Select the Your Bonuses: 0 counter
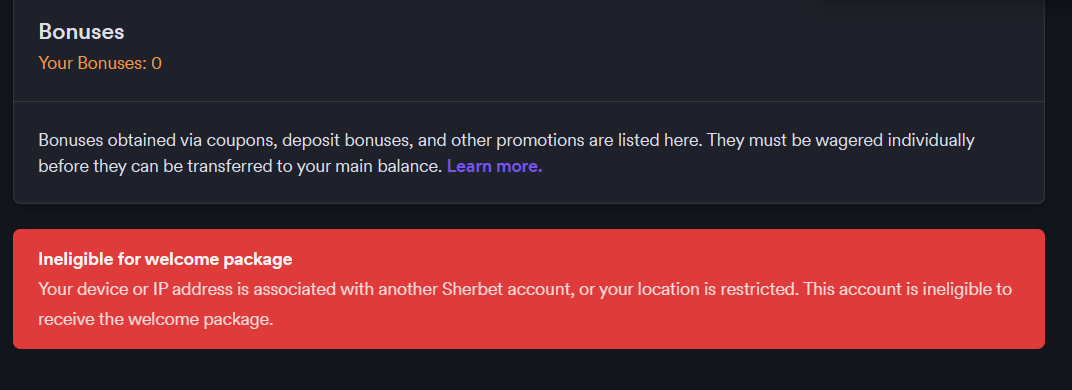The image size is (1072, 390). point(100,64)
